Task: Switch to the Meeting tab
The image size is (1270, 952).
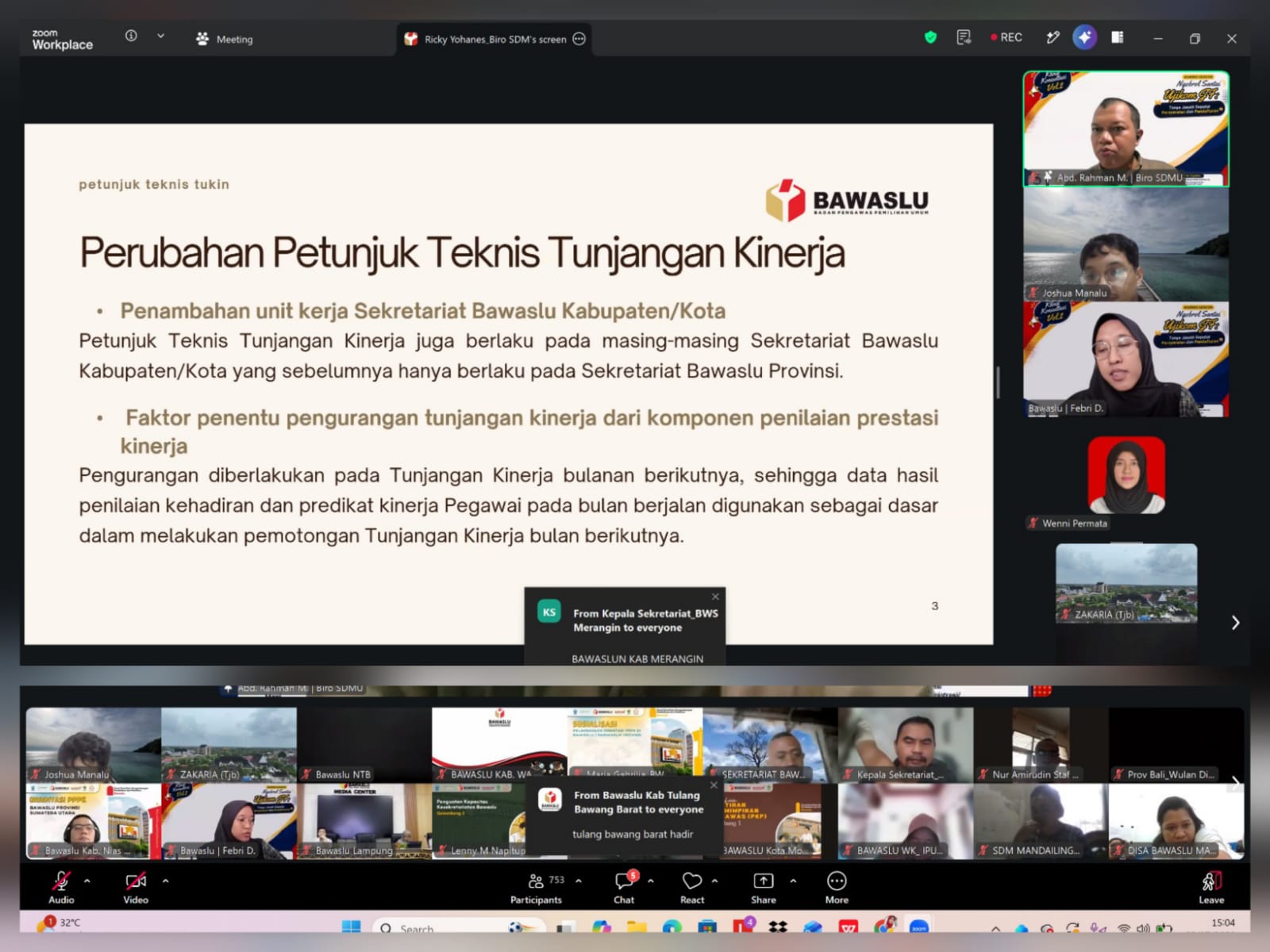Action: (225, 39)
